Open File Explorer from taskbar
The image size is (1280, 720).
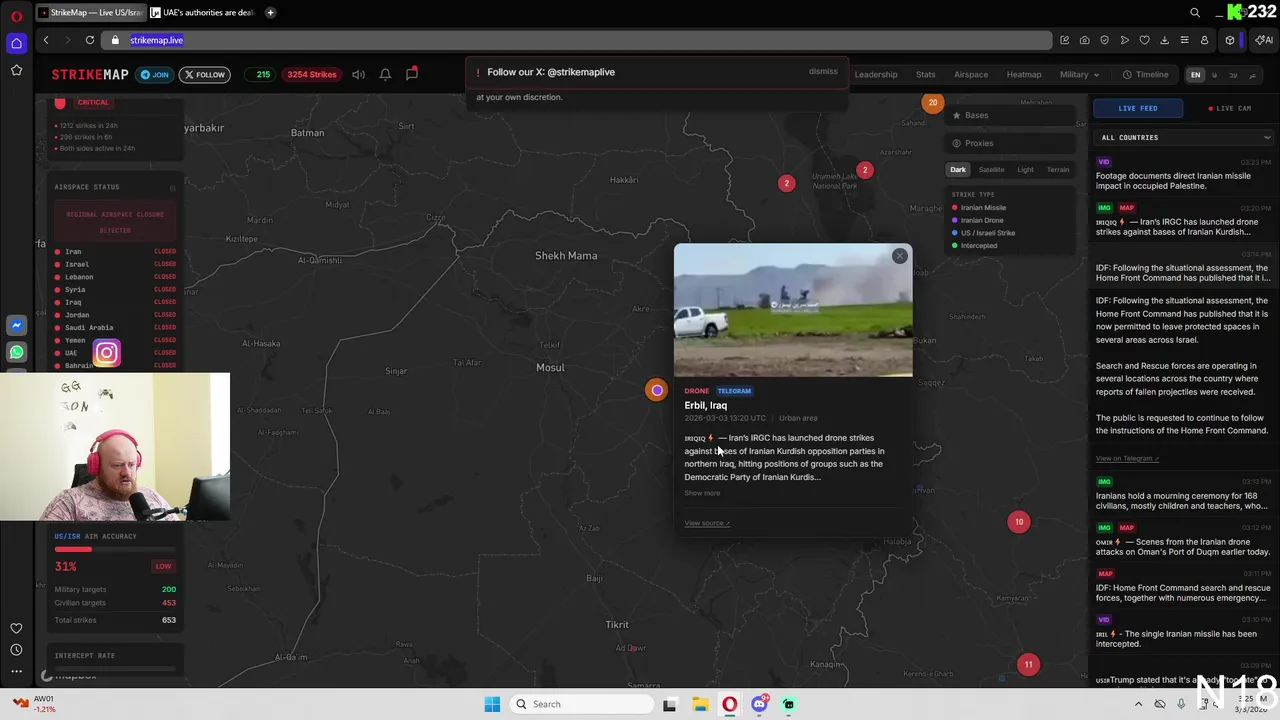click(700, 704)
